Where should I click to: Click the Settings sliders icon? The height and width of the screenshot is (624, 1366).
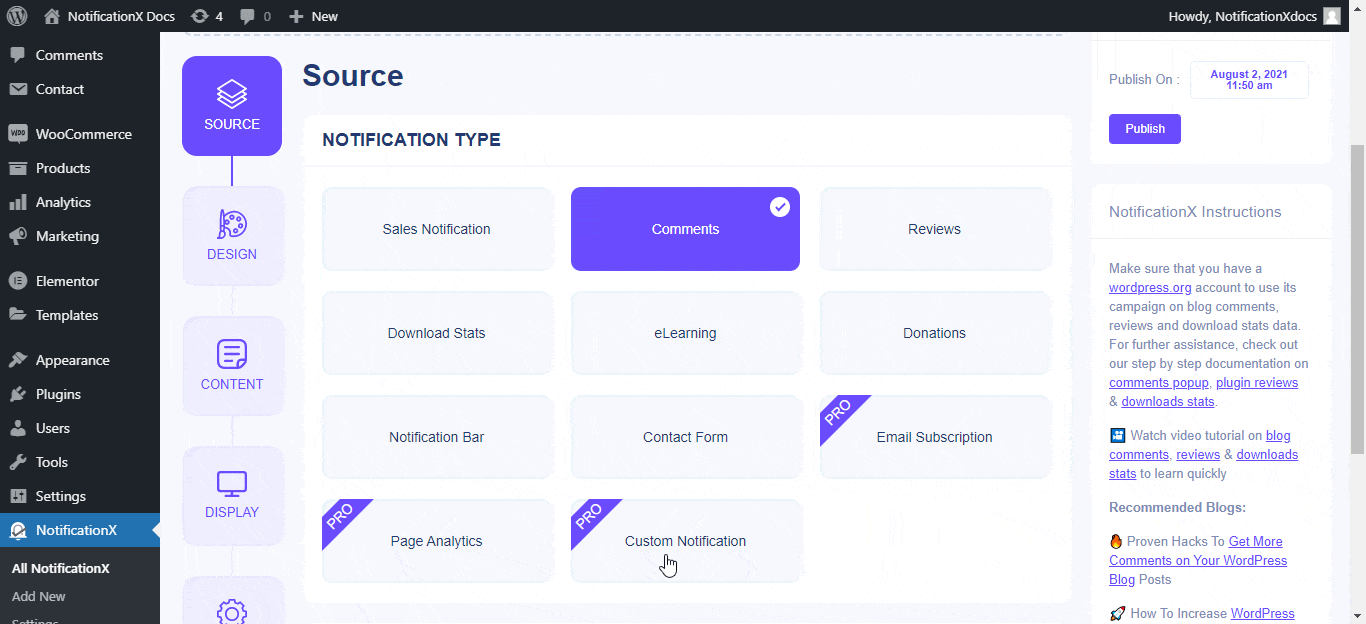click(17, 496)
